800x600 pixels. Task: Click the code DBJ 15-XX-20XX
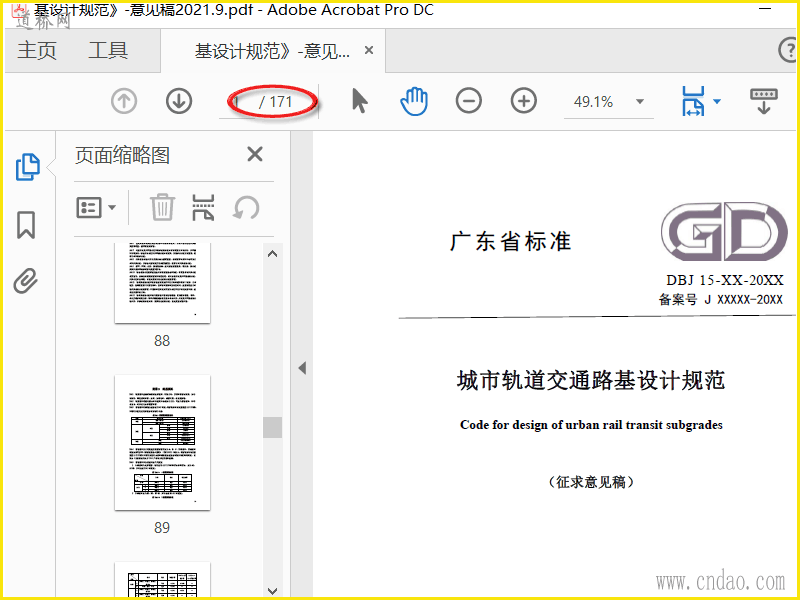pos(724,280)
